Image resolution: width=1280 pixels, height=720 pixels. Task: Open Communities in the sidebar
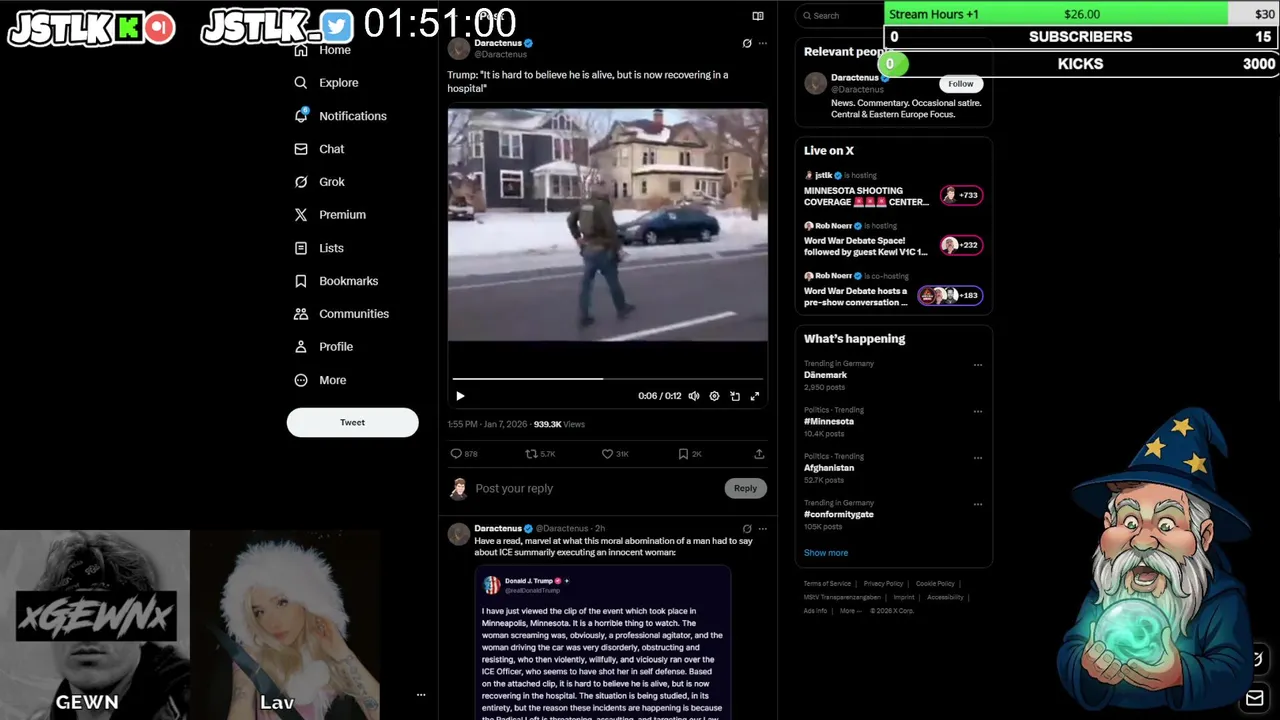tap(341, 314)
